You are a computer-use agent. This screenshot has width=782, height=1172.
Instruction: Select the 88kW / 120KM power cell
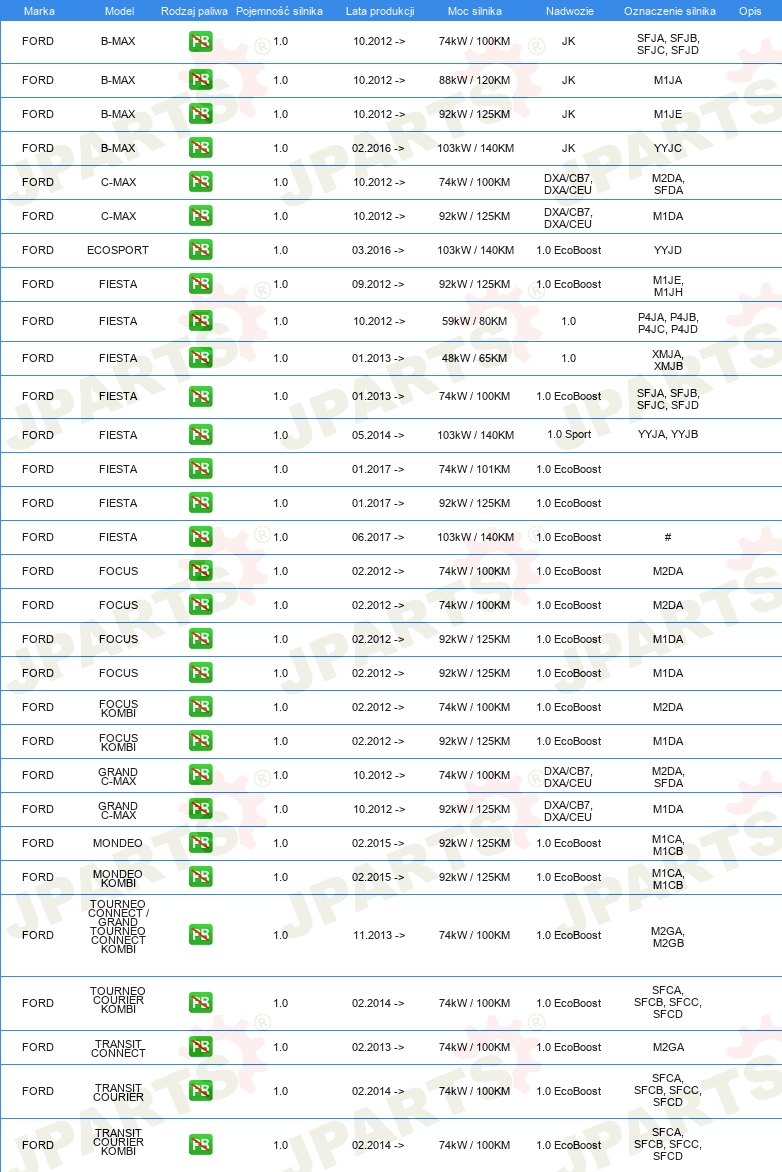(475, 81)
